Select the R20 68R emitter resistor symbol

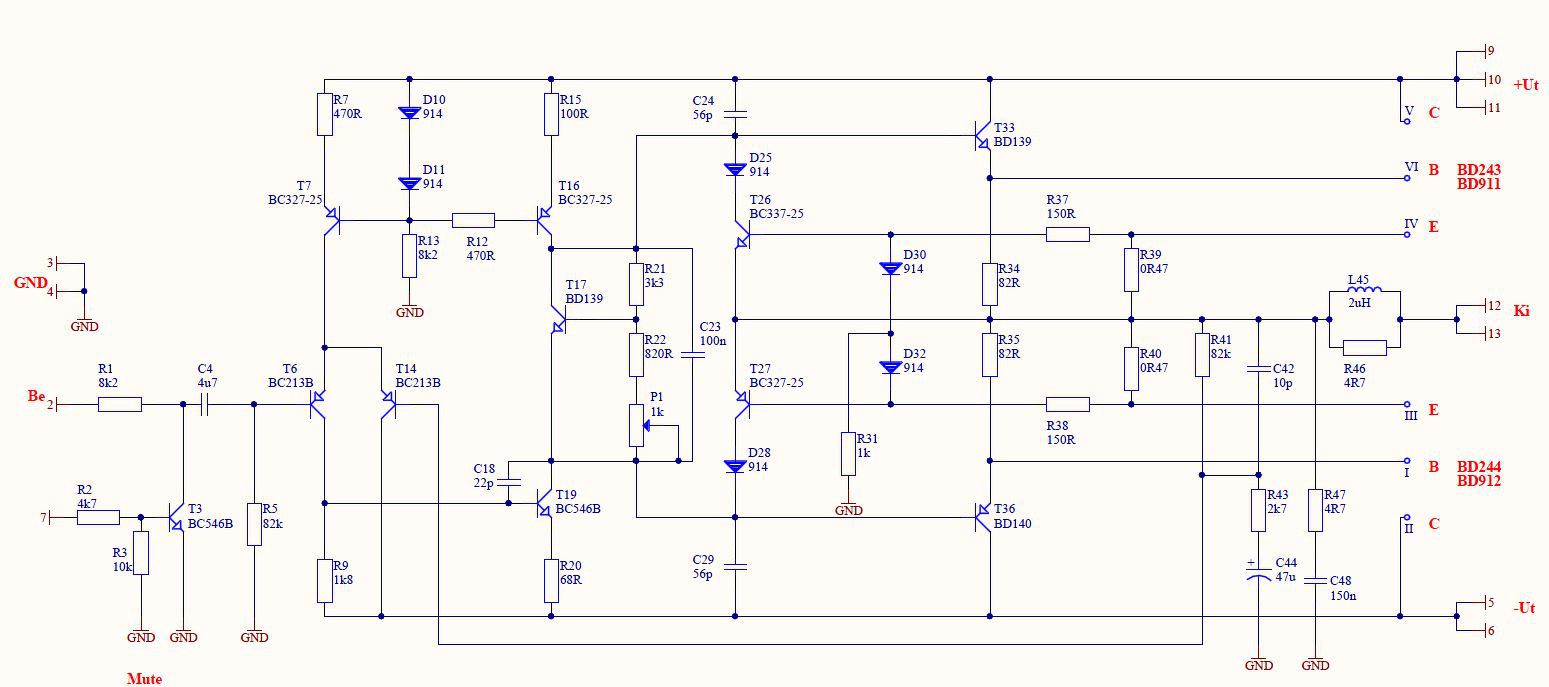(550, 581)
